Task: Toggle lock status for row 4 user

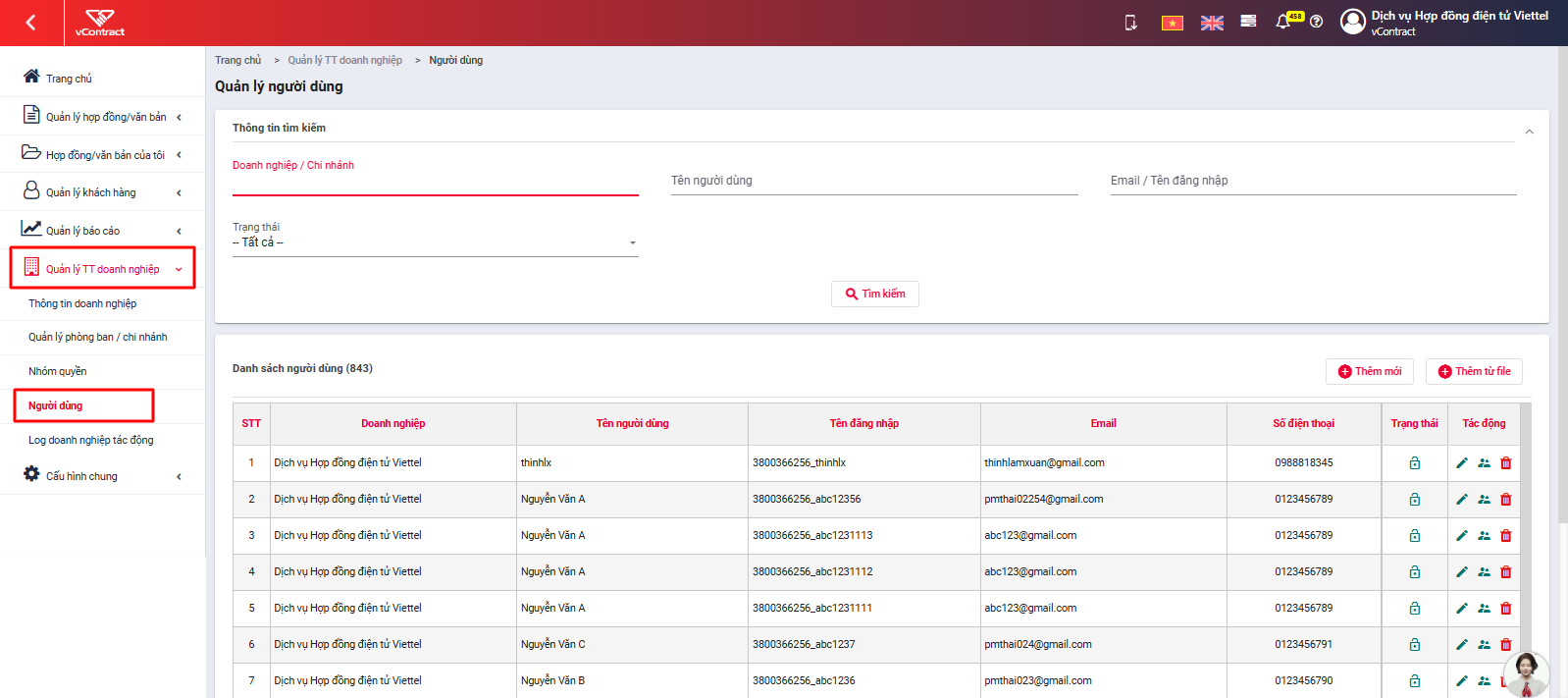Action: click(1415, 572)
